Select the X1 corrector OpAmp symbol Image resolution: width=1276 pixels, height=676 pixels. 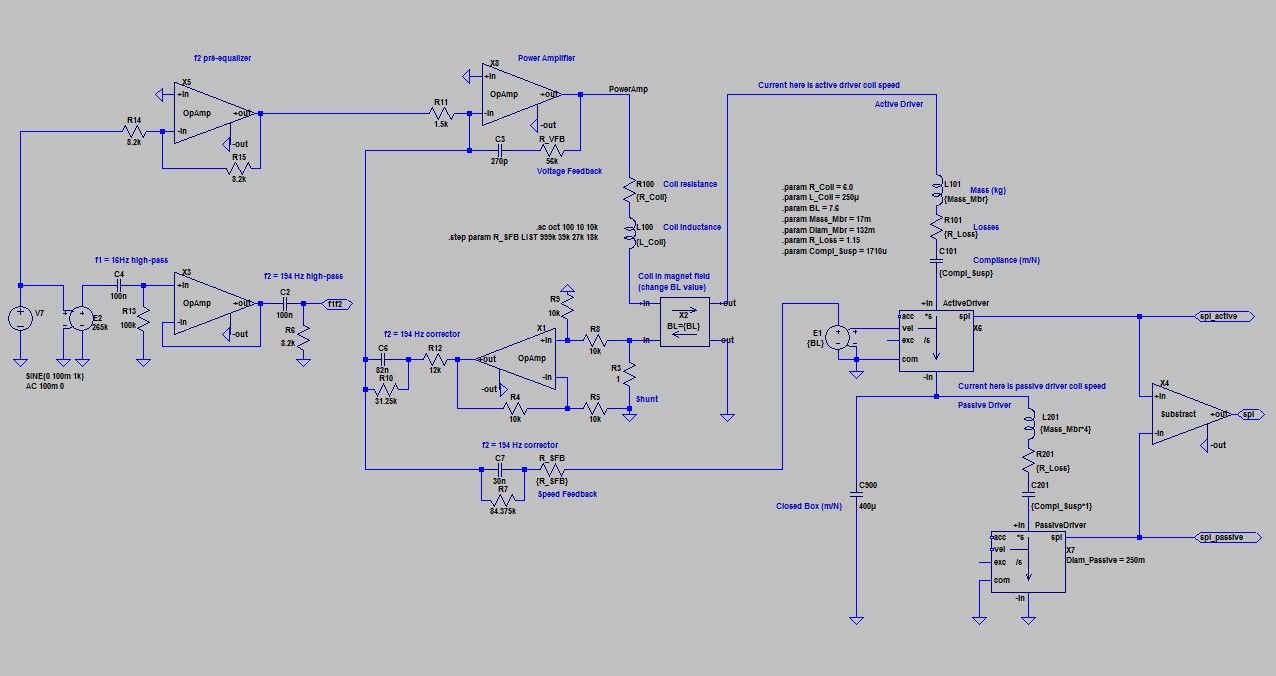pyautogui.click(x=516, y=359)
